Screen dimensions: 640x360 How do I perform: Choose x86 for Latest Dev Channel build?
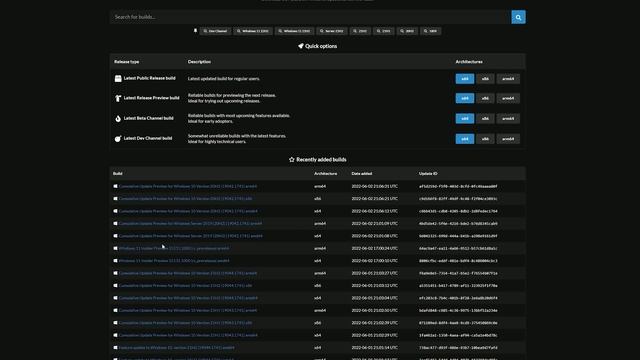[x=485, y=139]
